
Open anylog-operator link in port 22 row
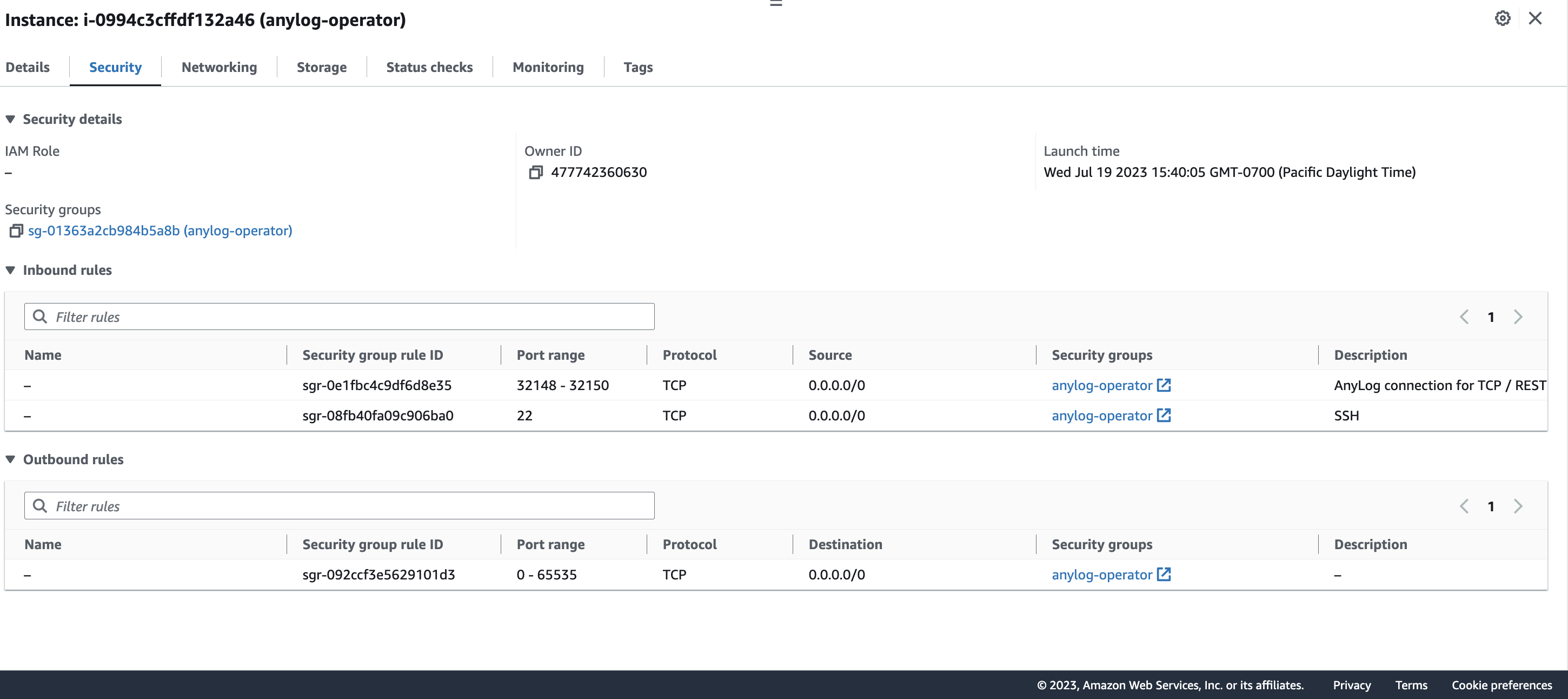point(1102,416)
